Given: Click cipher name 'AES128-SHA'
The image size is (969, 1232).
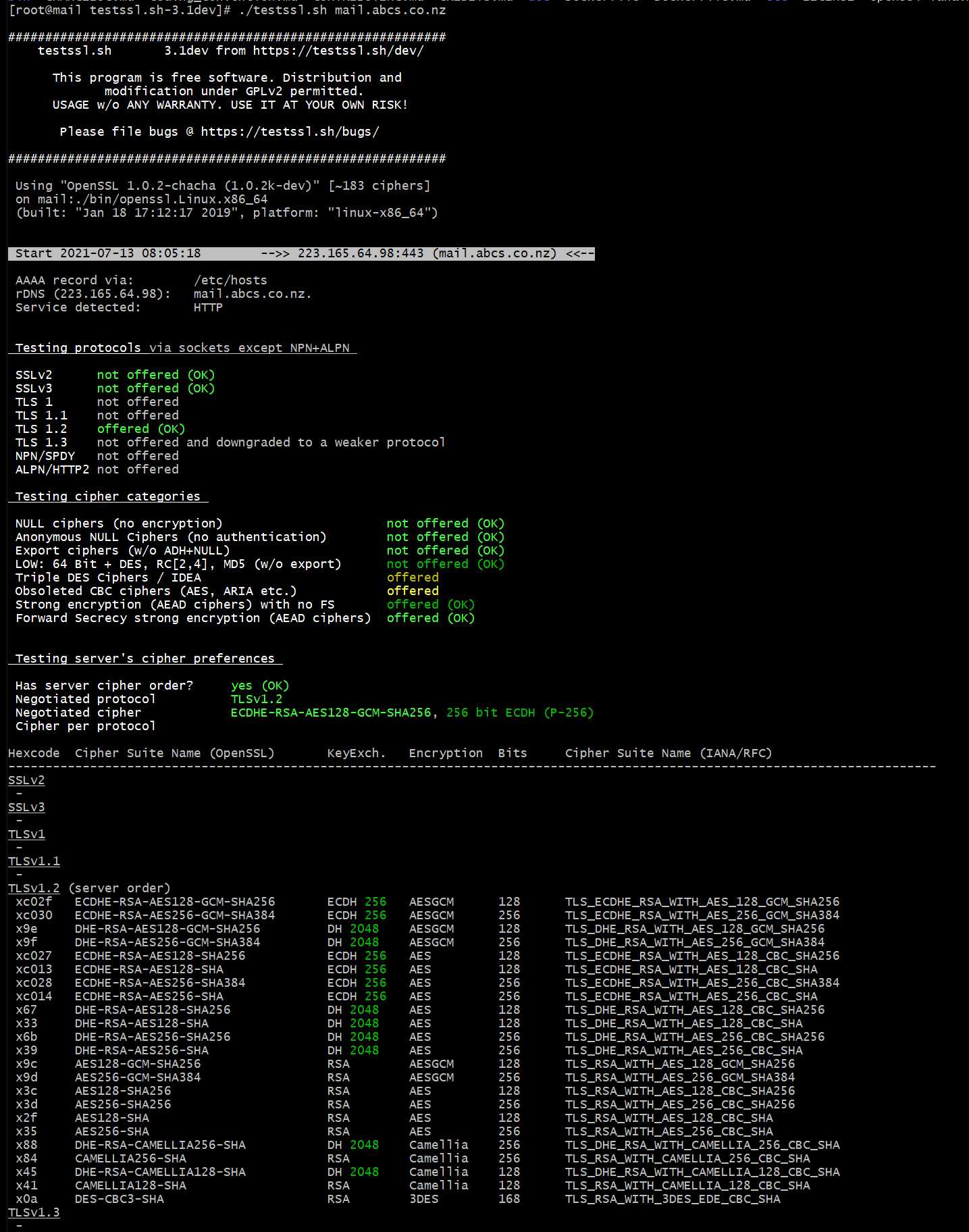Looking at the screenshot, I should [x=112, y=1118].
